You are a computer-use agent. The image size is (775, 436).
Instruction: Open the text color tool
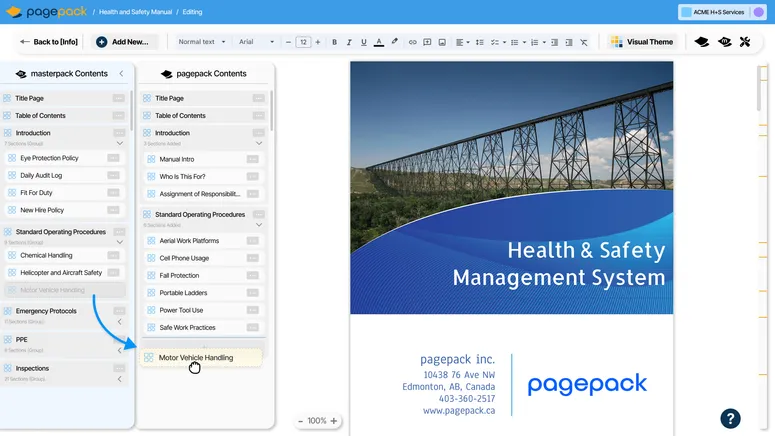coord(379,42)
